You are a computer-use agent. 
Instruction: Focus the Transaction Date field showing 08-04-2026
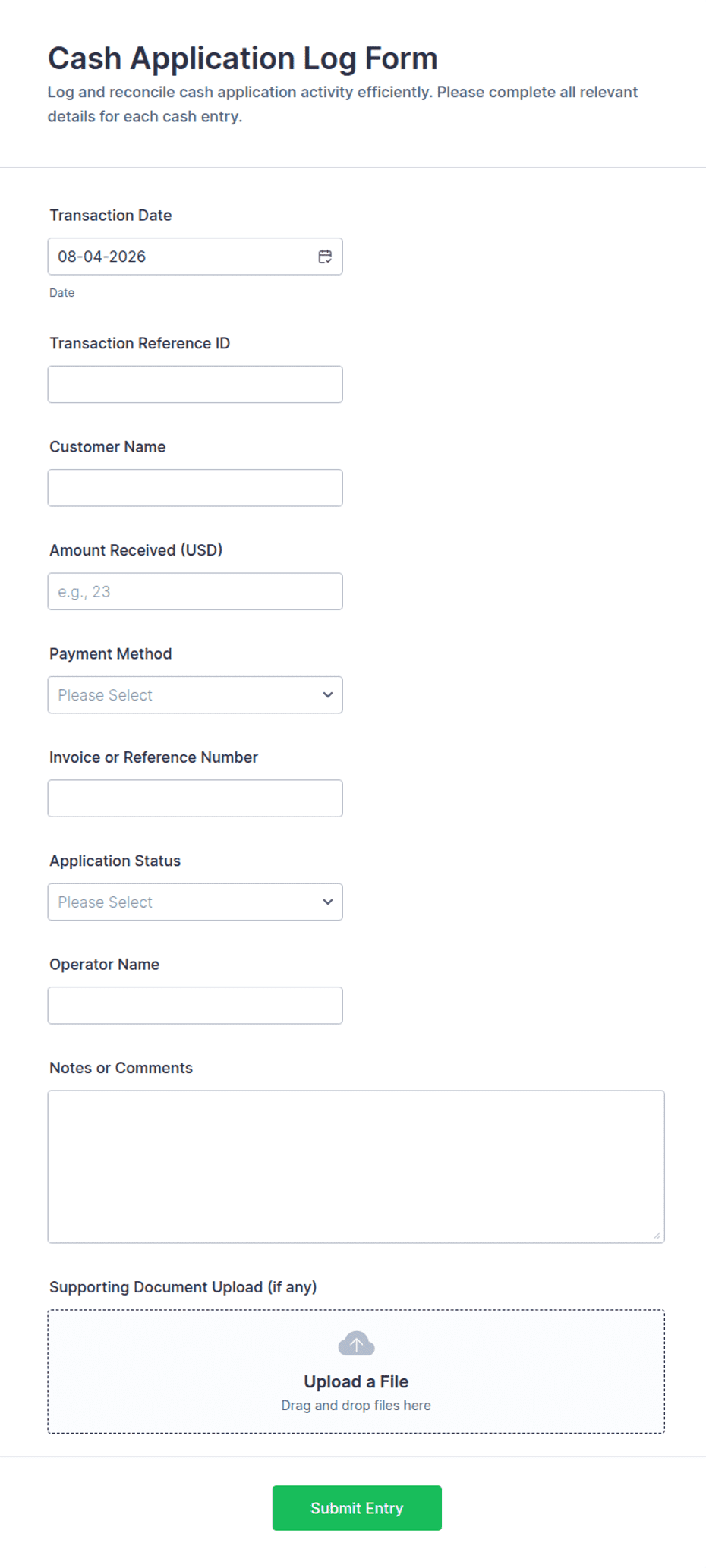pos(195,257)
